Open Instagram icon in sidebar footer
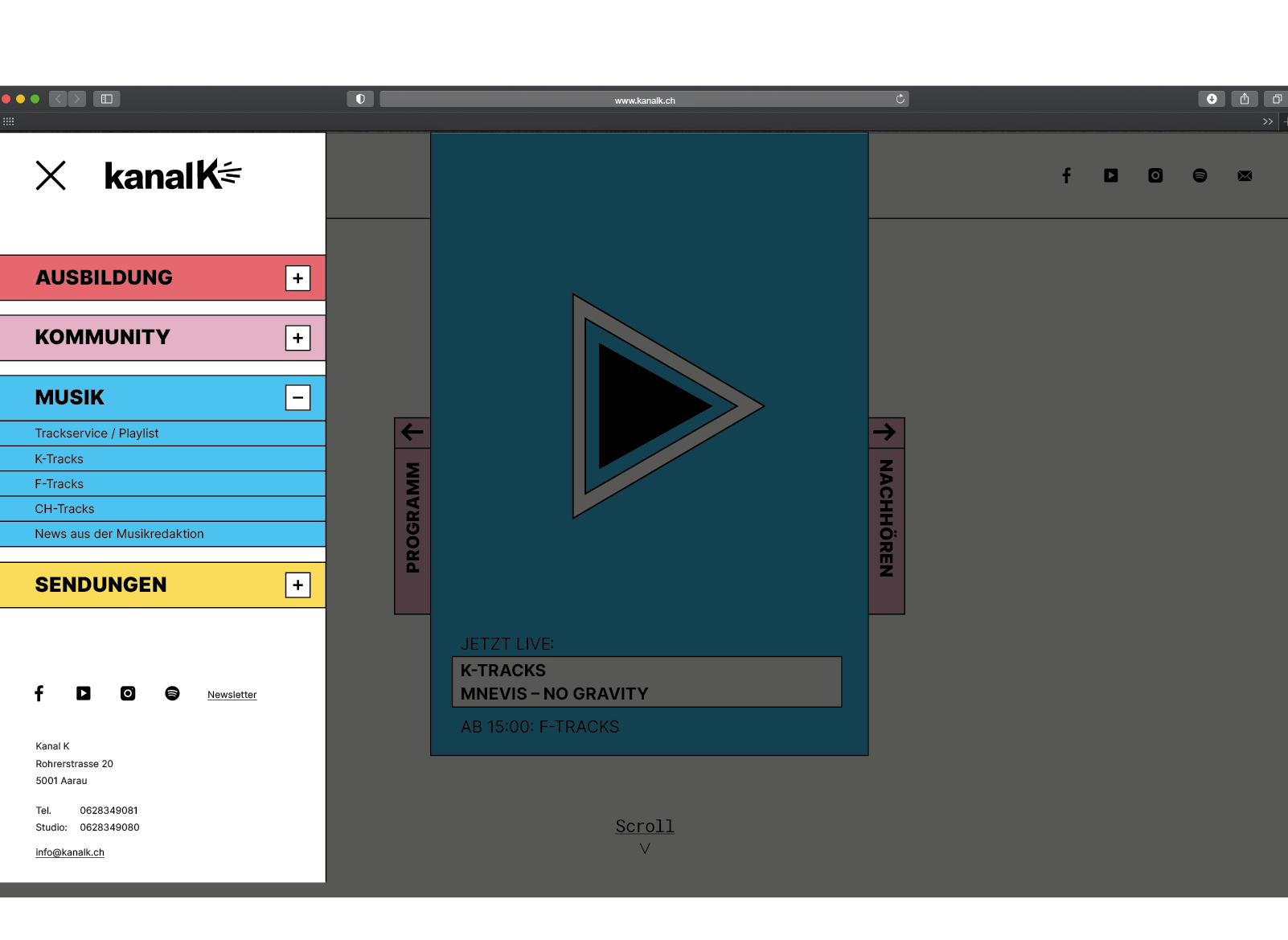1288x940 pixels. point(128,693)
